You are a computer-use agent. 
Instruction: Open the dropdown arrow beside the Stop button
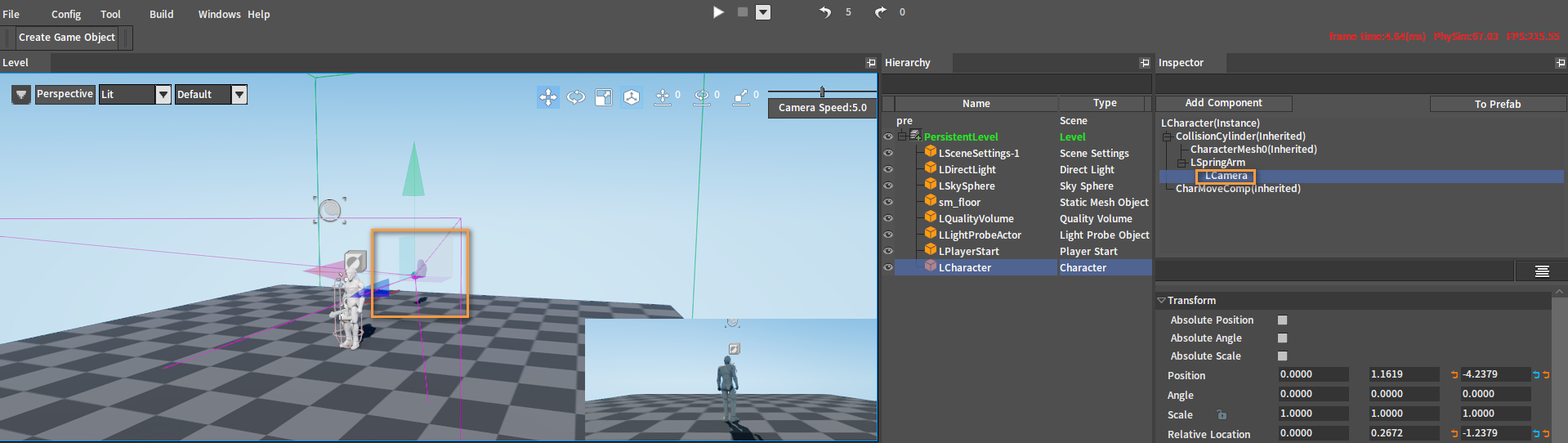tap(763, 12)
